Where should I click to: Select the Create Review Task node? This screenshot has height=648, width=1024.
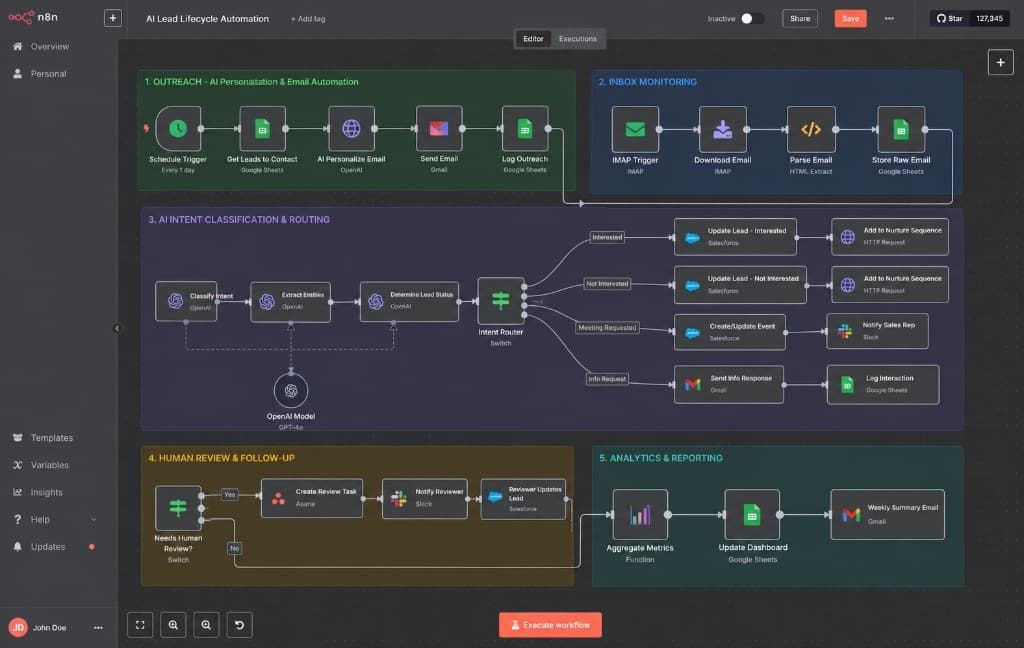click(312, 498)
